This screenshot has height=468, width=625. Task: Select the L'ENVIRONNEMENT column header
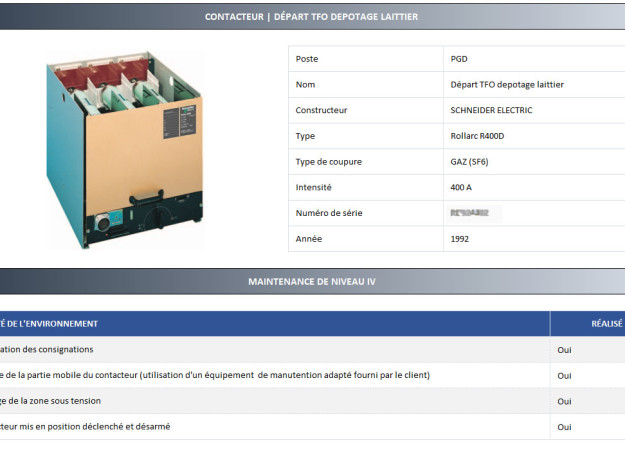50,324
